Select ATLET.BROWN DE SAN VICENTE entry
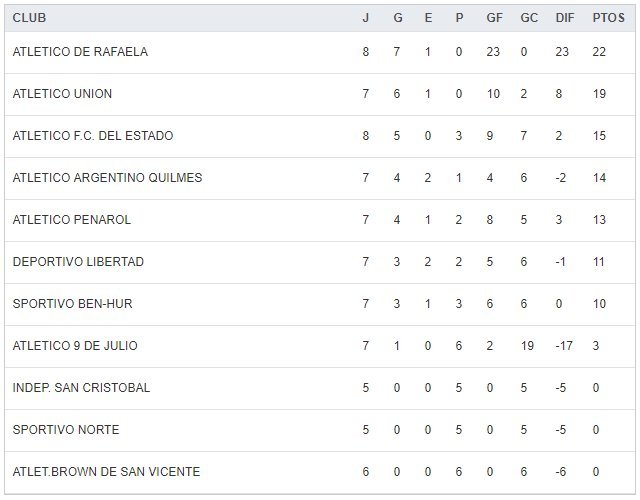The height and width of the screenshot is (500, 640). (x=106, y=472)
